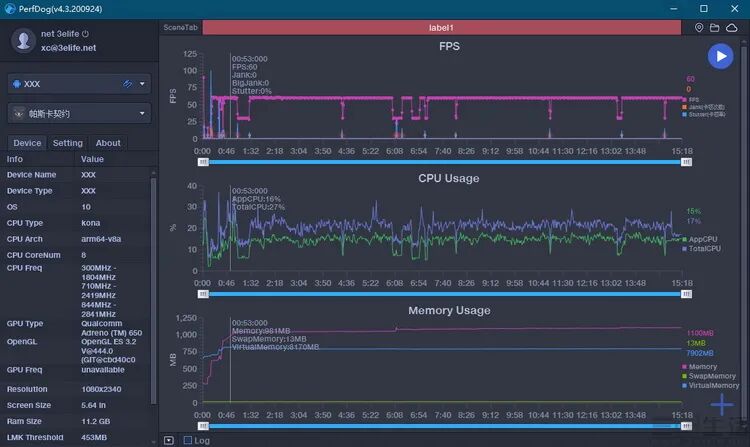Click the xc@3elife.net account email
The width and height of the screenshot is (750, 447).
(68, 48)
